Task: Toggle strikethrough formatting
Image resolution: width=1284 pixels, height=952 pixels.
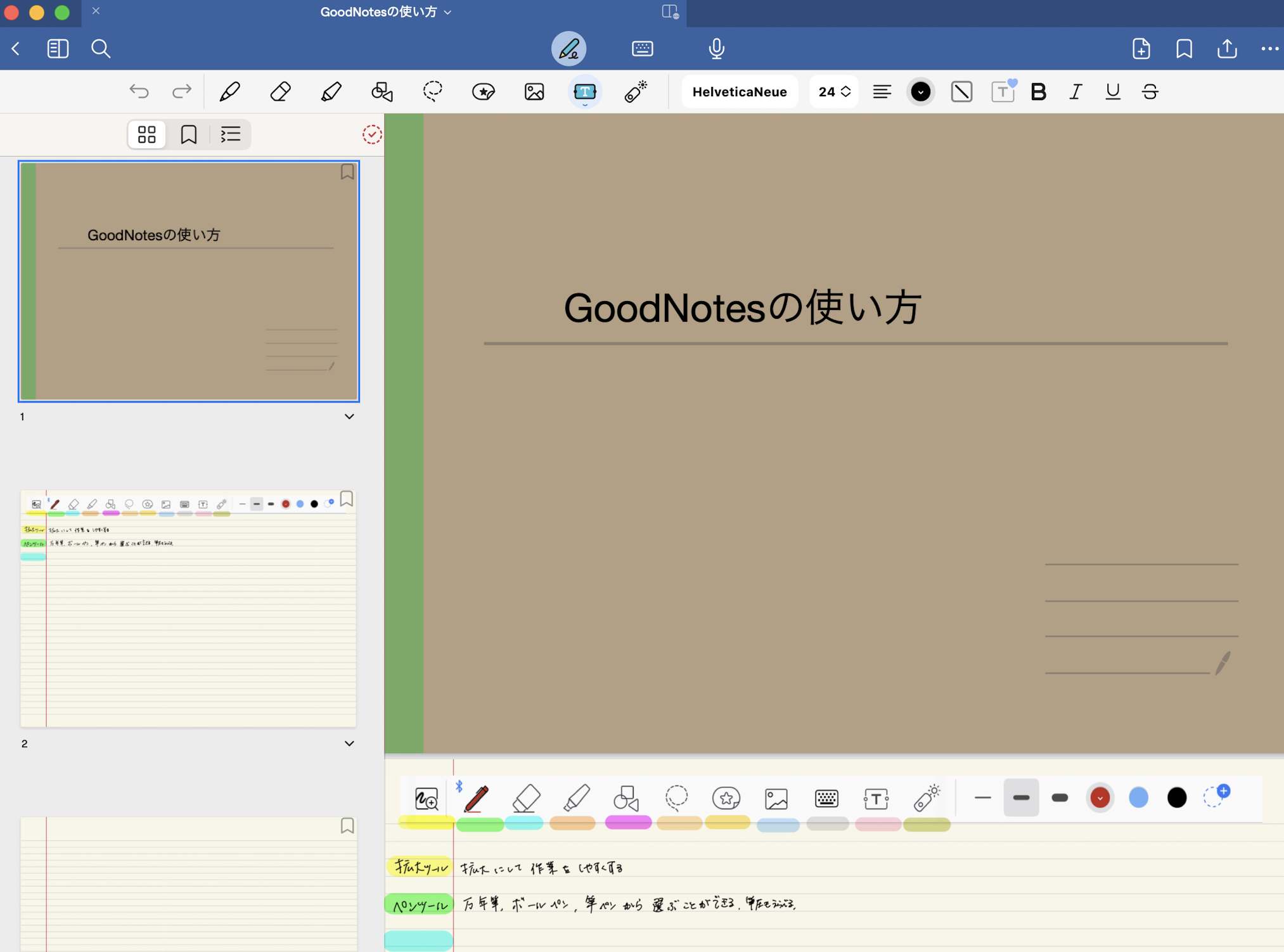Action: 1150,92
